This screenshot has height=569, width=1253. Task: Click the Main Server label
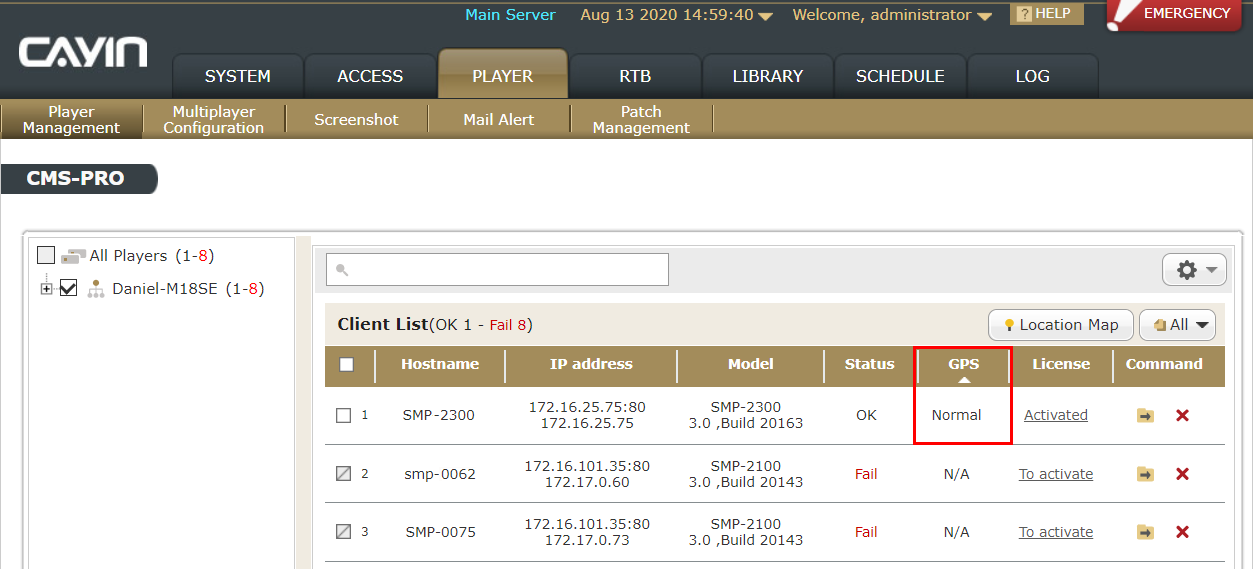click(510, 15)
